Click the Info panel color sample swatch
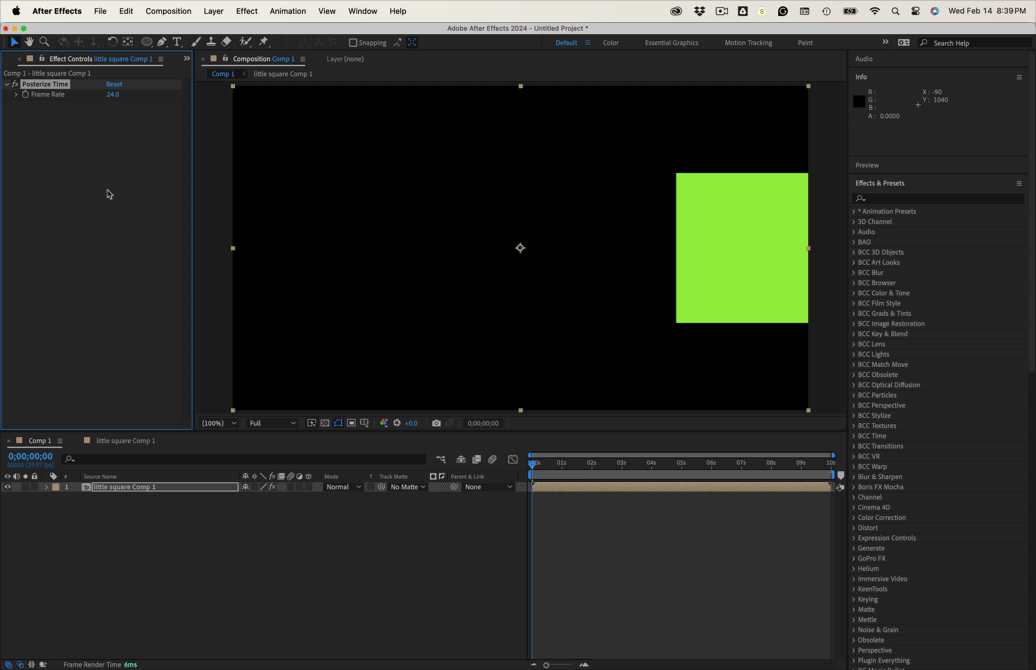Screen dimensions: 1036x670 click(859, 101)
